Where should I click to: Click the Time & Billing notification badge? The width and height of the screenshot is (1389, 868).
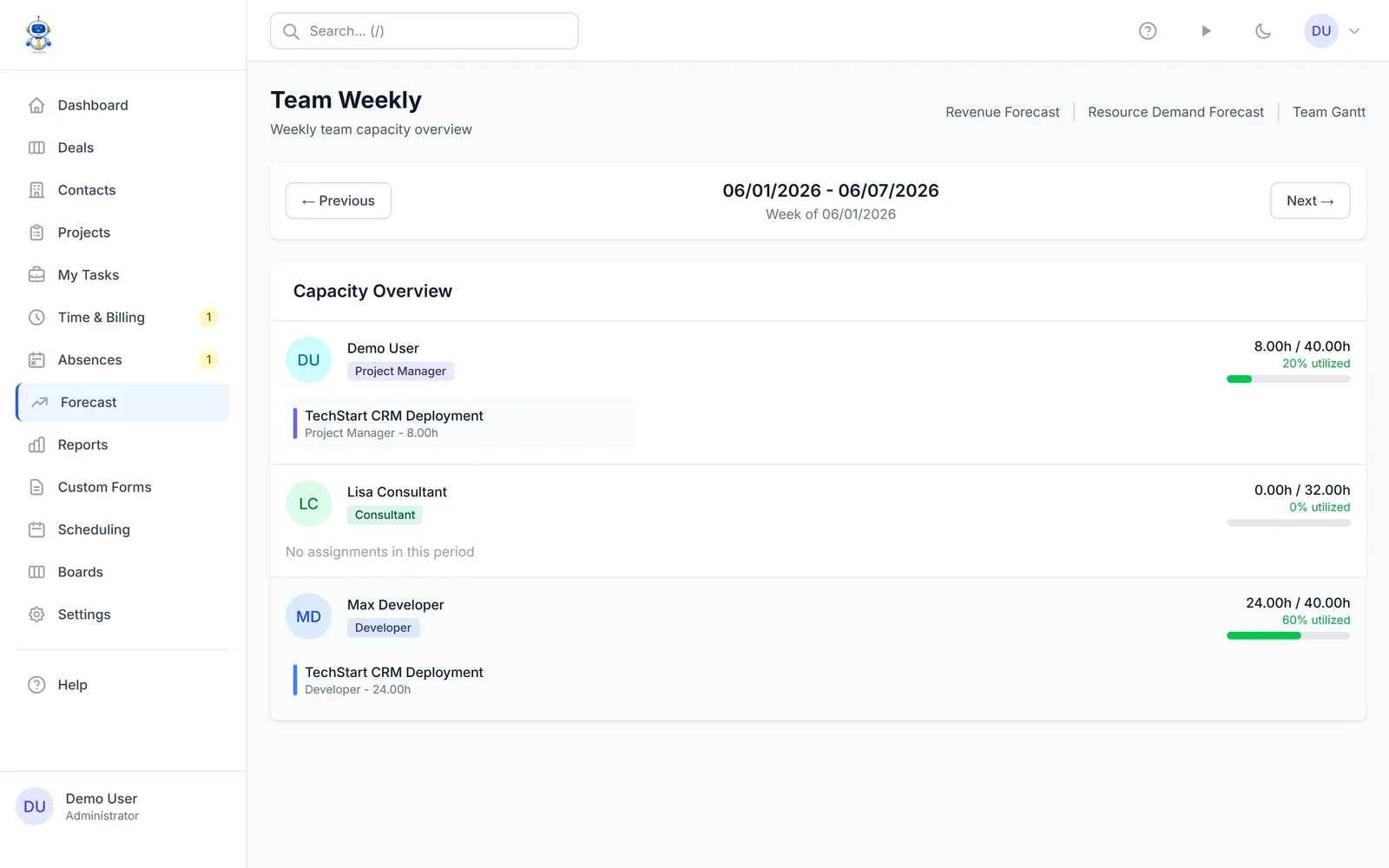208,318
